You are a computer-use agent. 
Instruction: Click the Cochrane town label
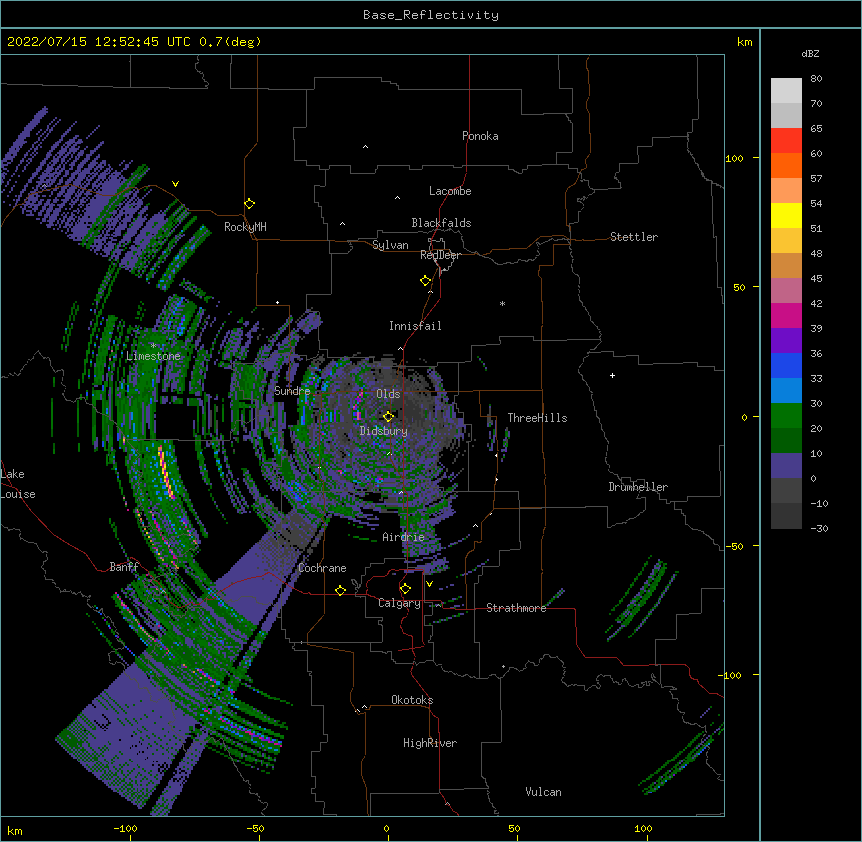click(322, 568)
